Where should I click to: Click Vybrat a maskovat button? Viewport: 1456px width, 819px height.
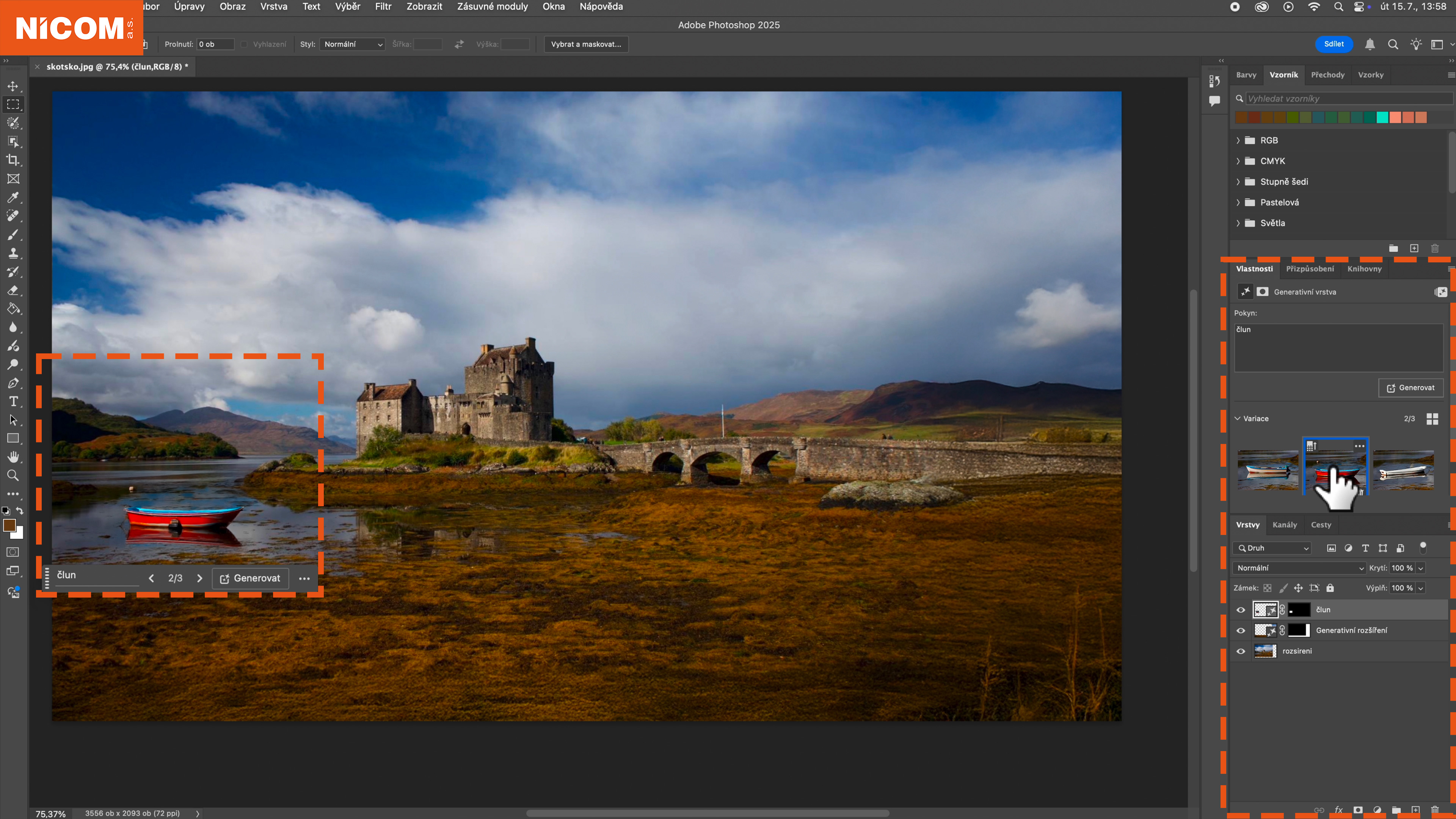[x=586, y=44]
